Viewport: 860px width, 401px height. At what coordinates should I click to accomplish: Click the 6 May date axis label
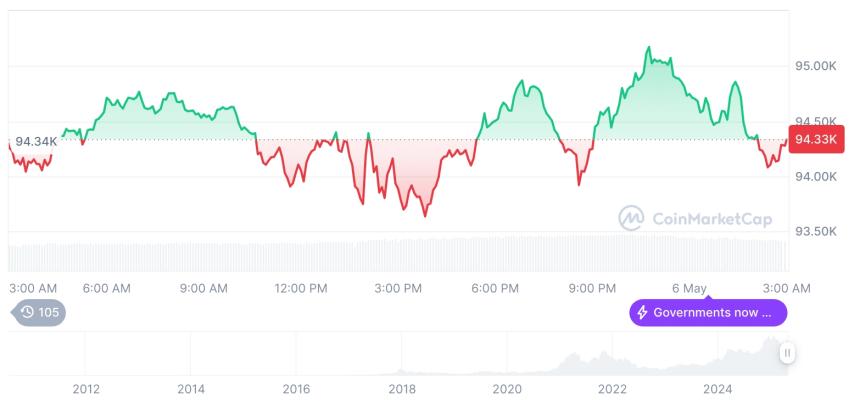pos(689,288)
